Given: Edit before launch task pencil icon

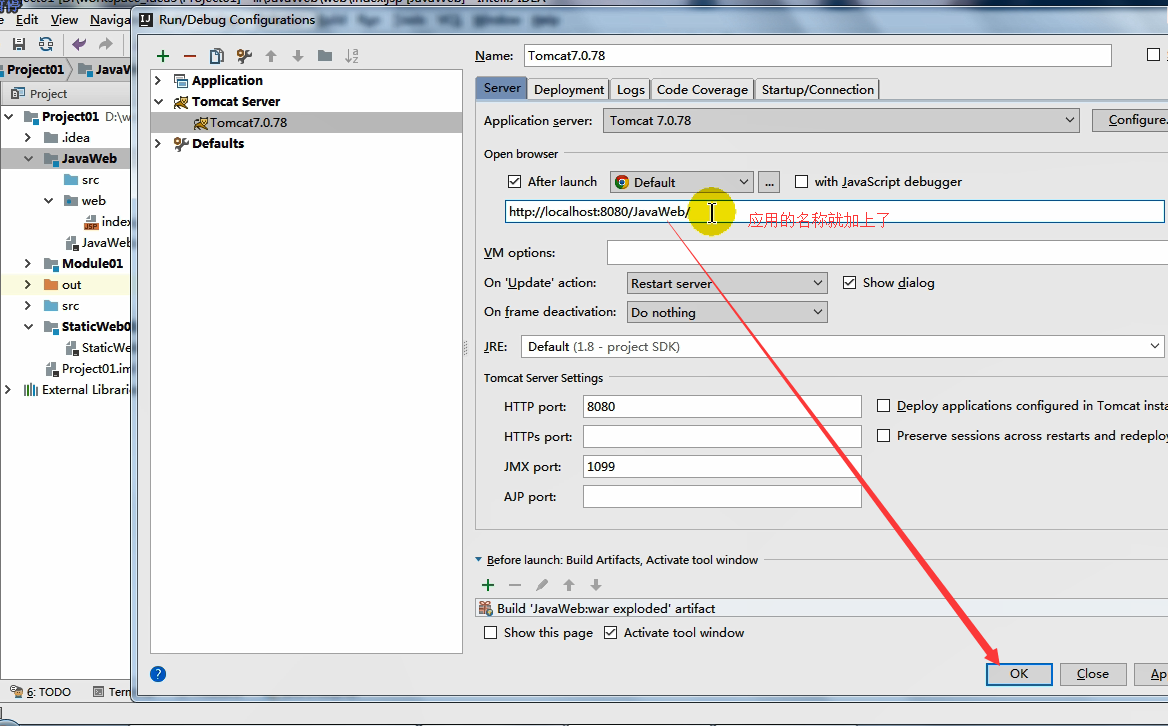Looking at the screenshot, I should point(542,585).
